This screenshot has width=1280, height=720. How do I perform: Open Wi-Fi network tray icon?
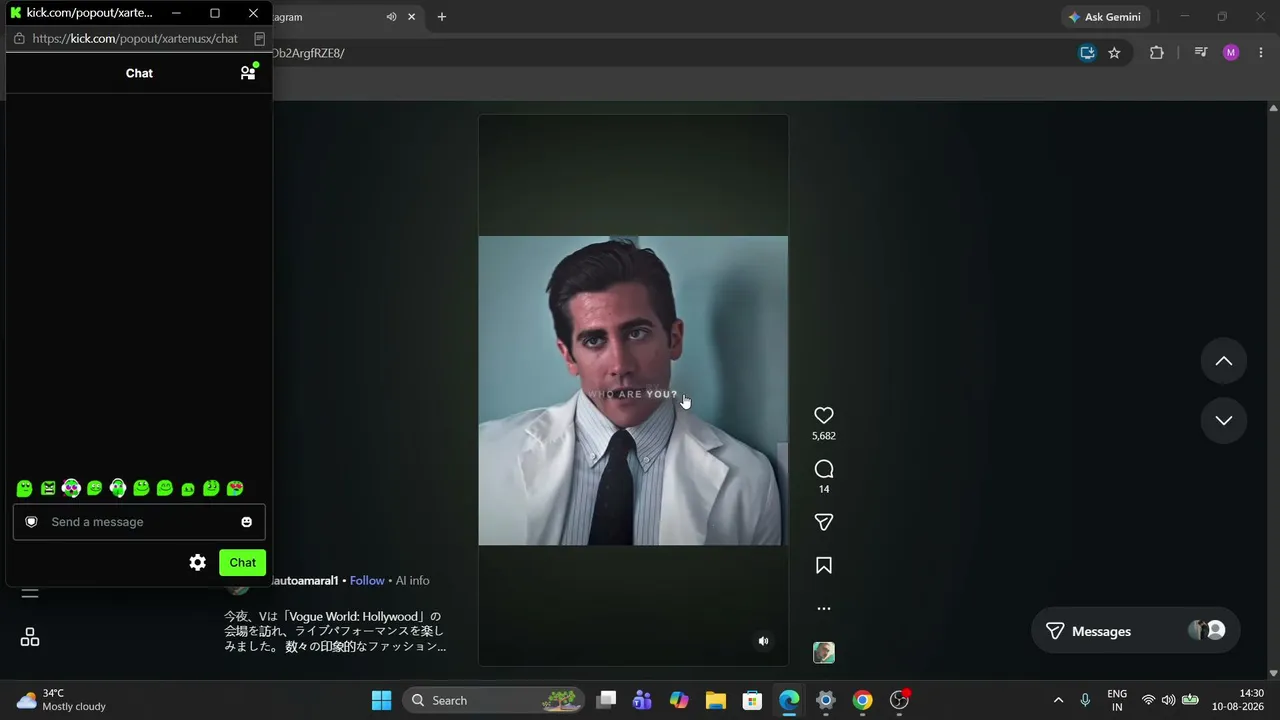pyautogui.click(x=1148, y=700)
